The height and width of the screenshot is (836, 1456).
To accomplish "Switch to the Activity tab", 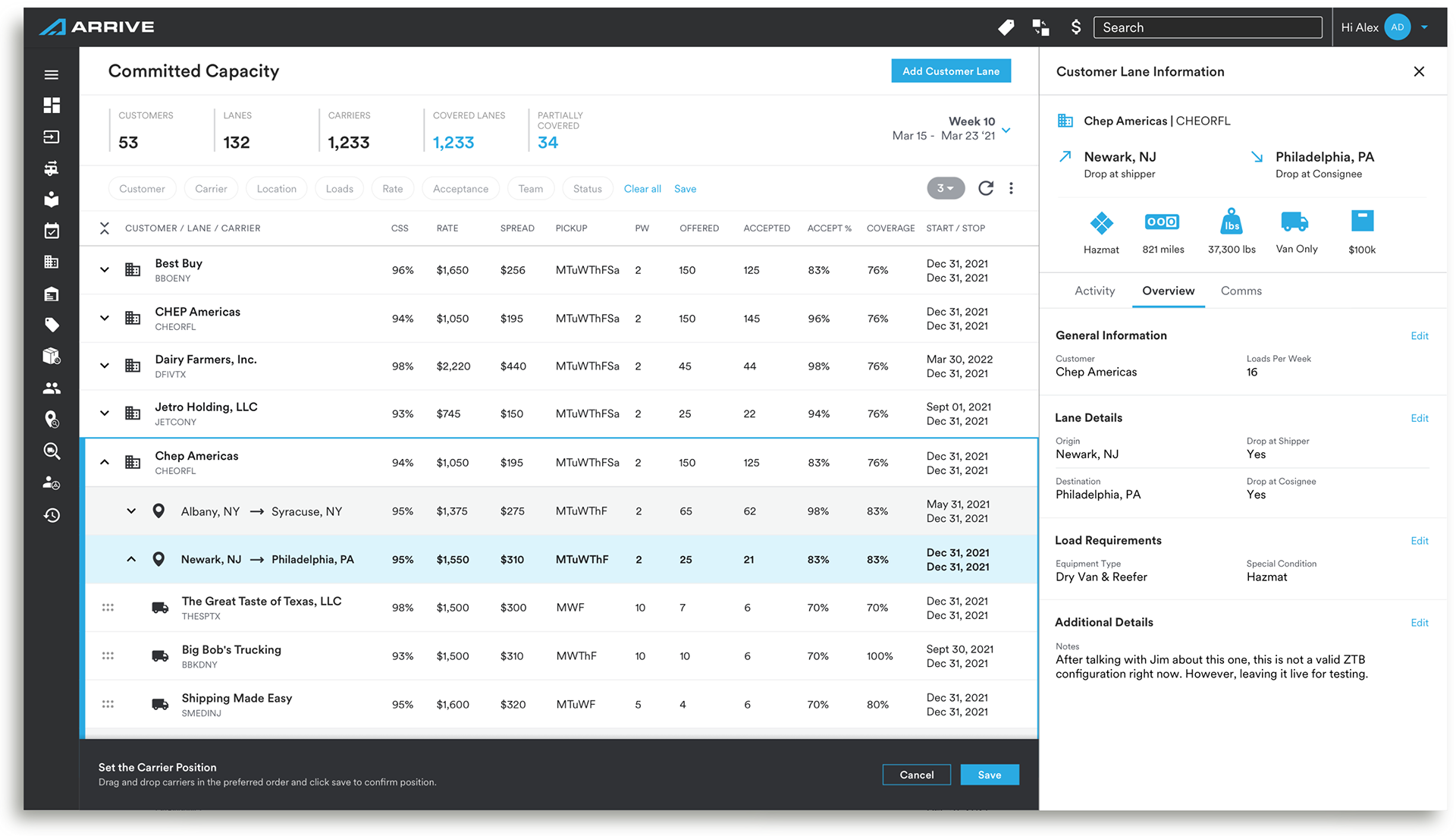I will [x=1094, y=291].
